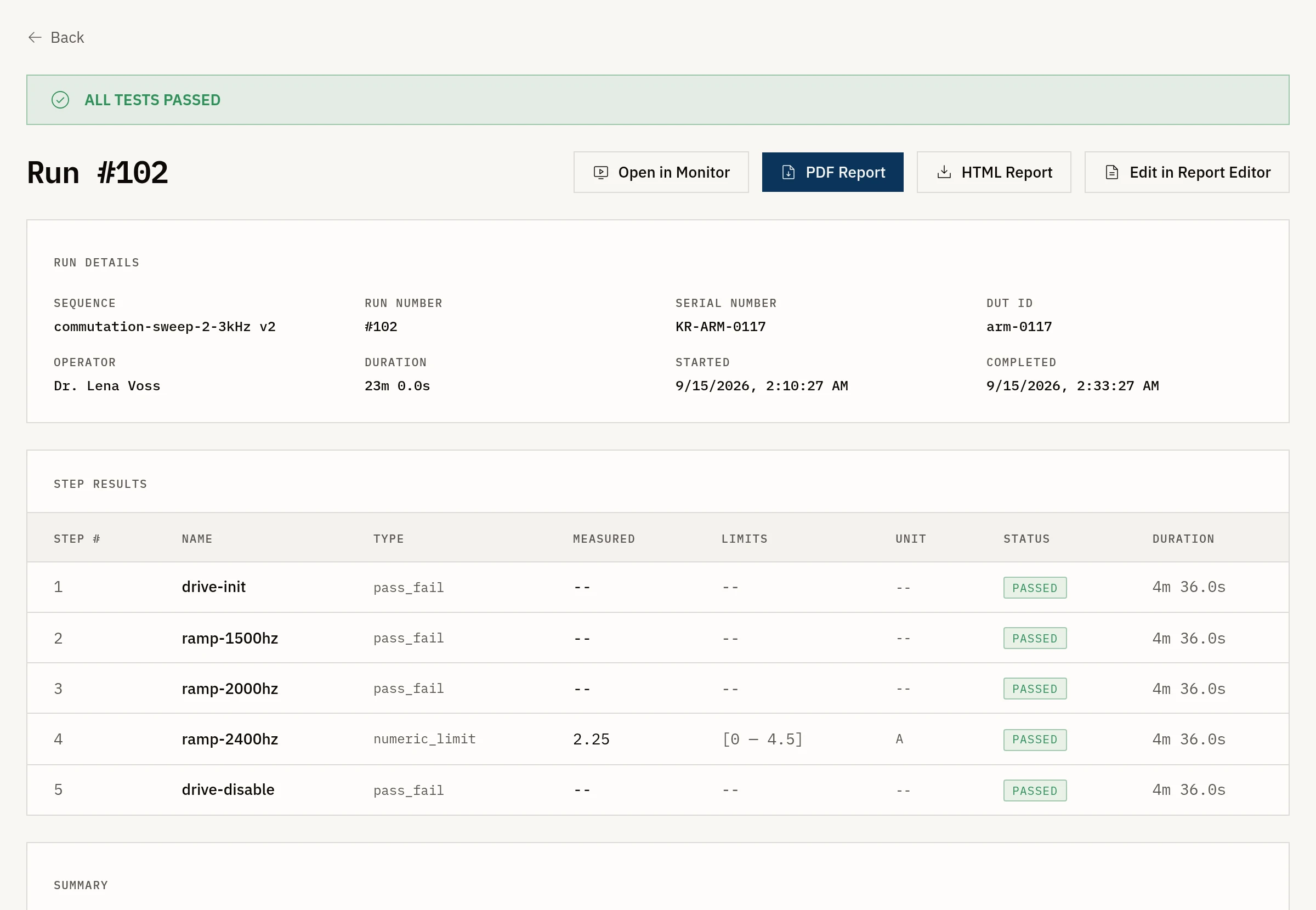Click the Back arrow icon
Screen dimensions: 1316x910
[35, 38]
